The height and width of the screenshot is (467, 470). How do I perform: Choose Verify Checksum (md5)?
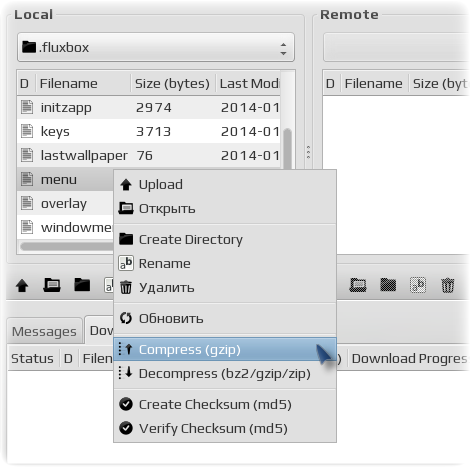tap(225, 428)
